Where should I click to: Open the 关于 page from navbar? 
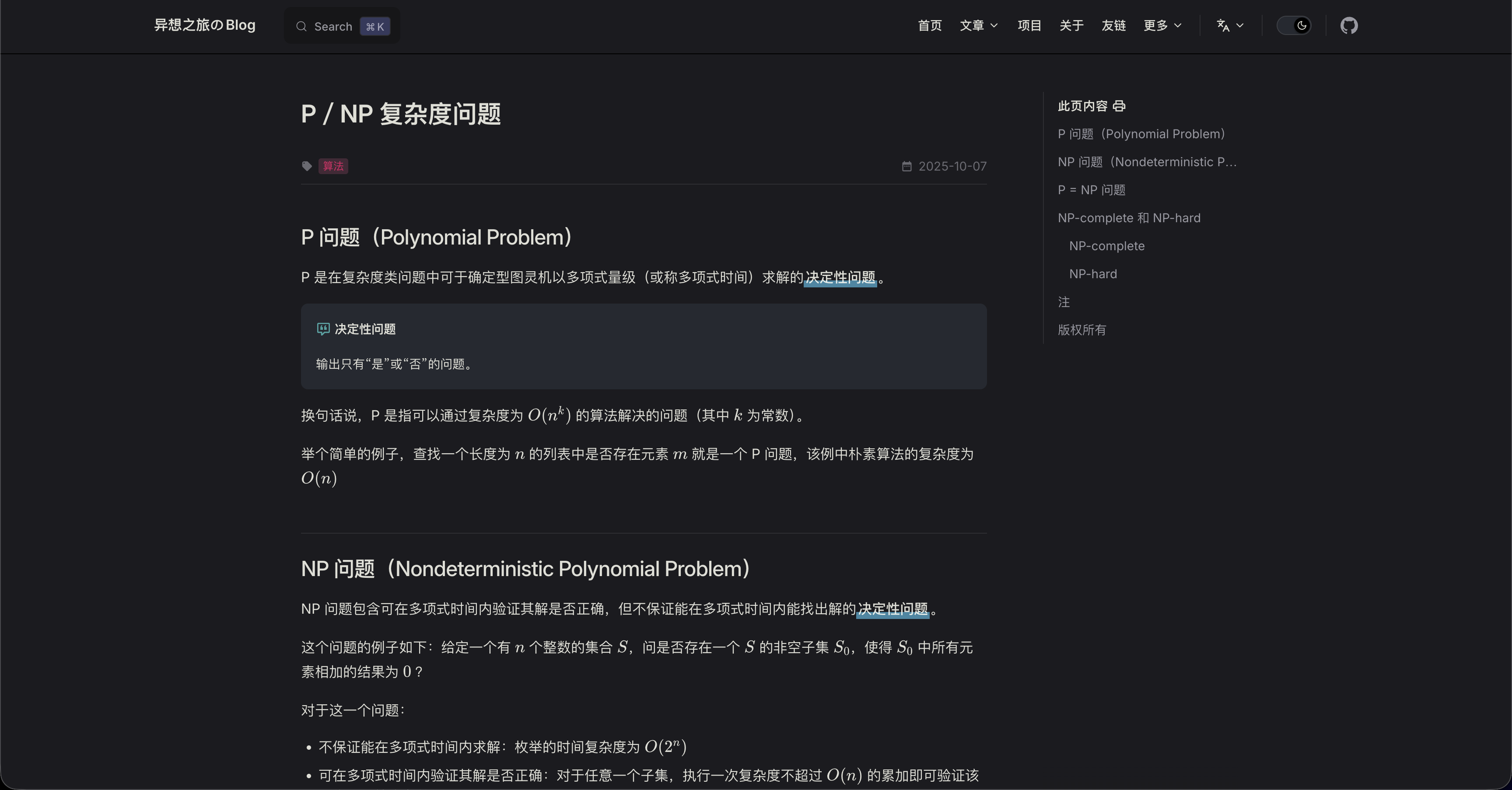[1071, 25]
